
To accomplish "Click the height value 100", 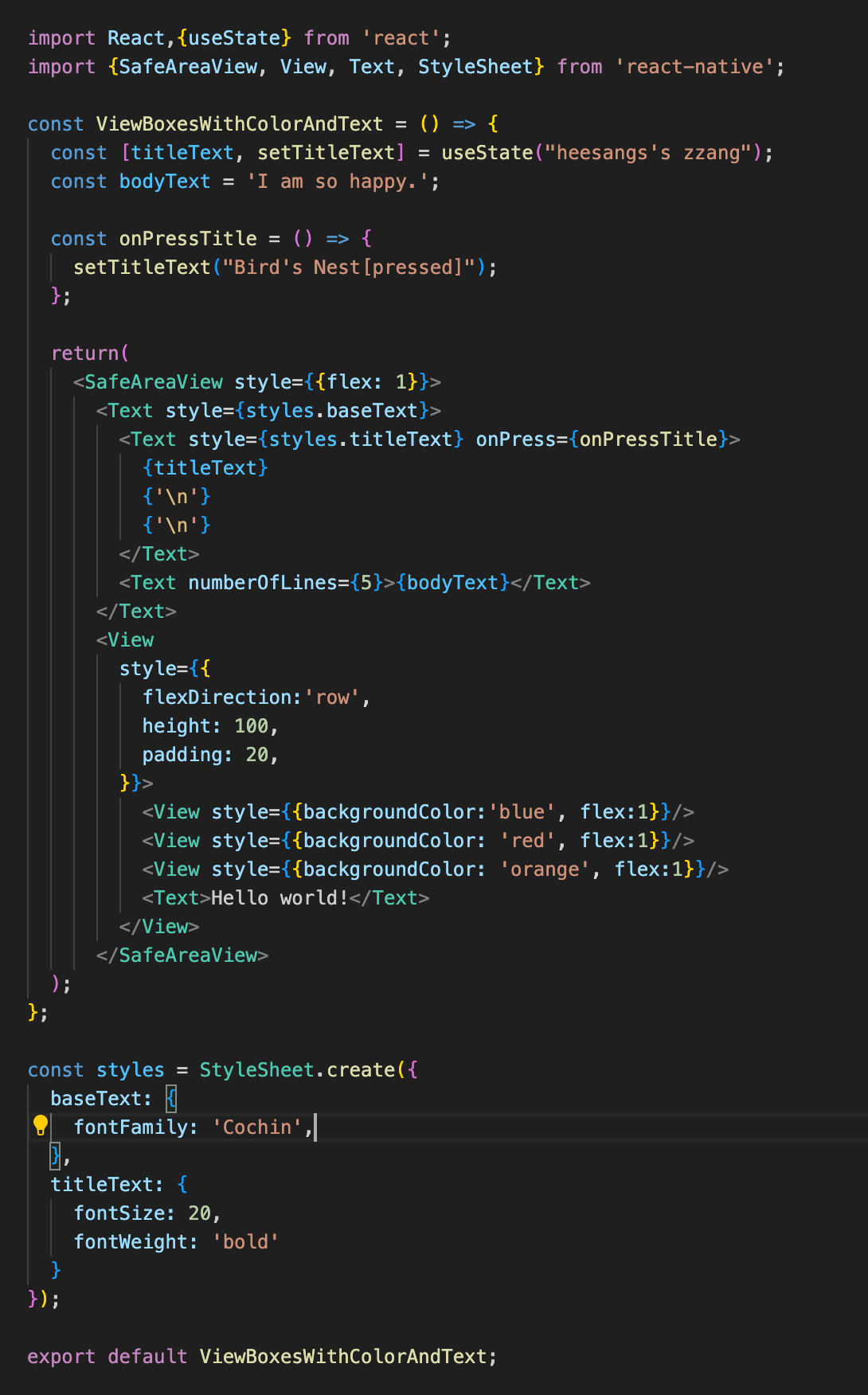I will click(x=252, y=726).
